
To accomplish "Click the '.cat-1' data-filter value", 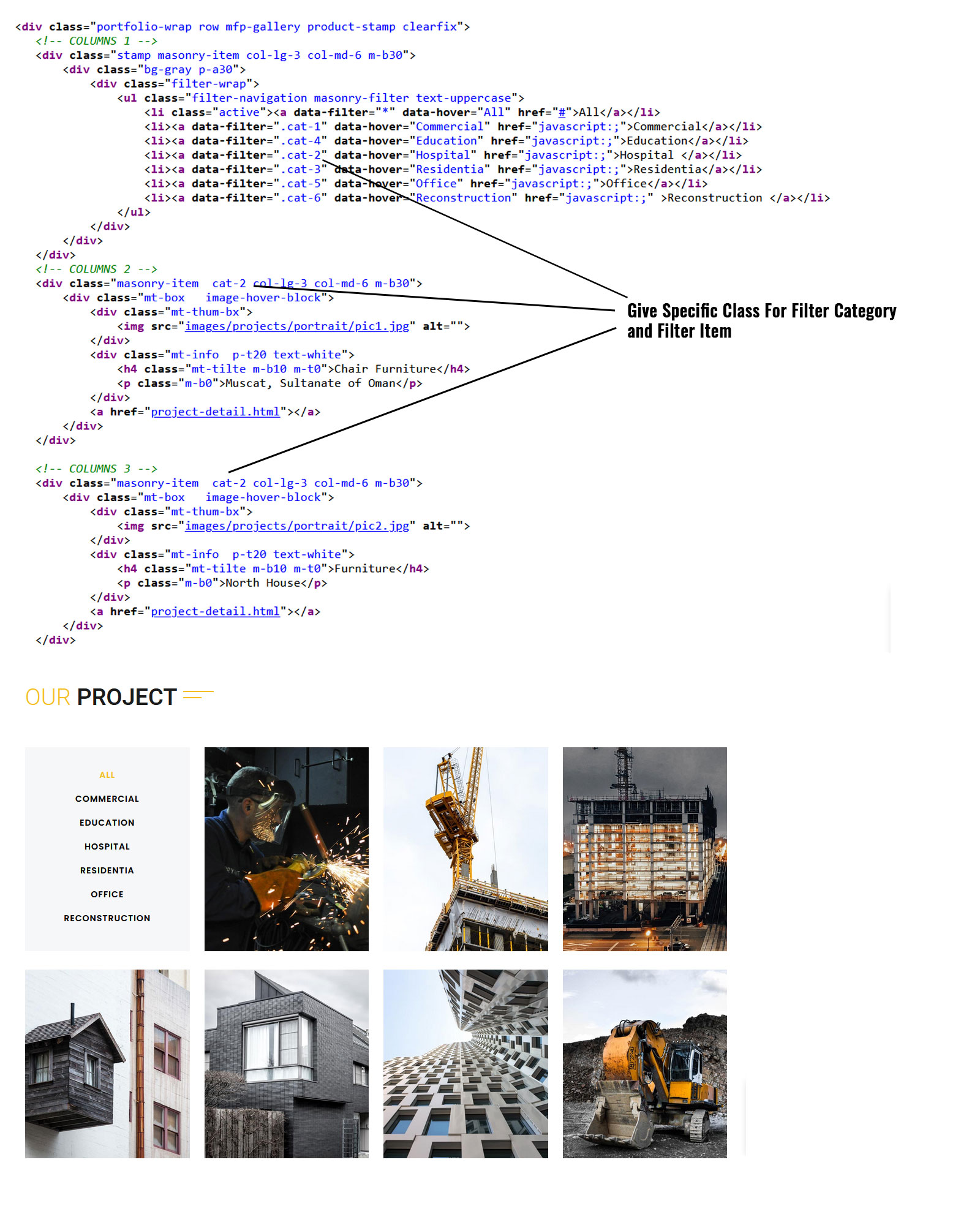I will [x=300, y=127].
